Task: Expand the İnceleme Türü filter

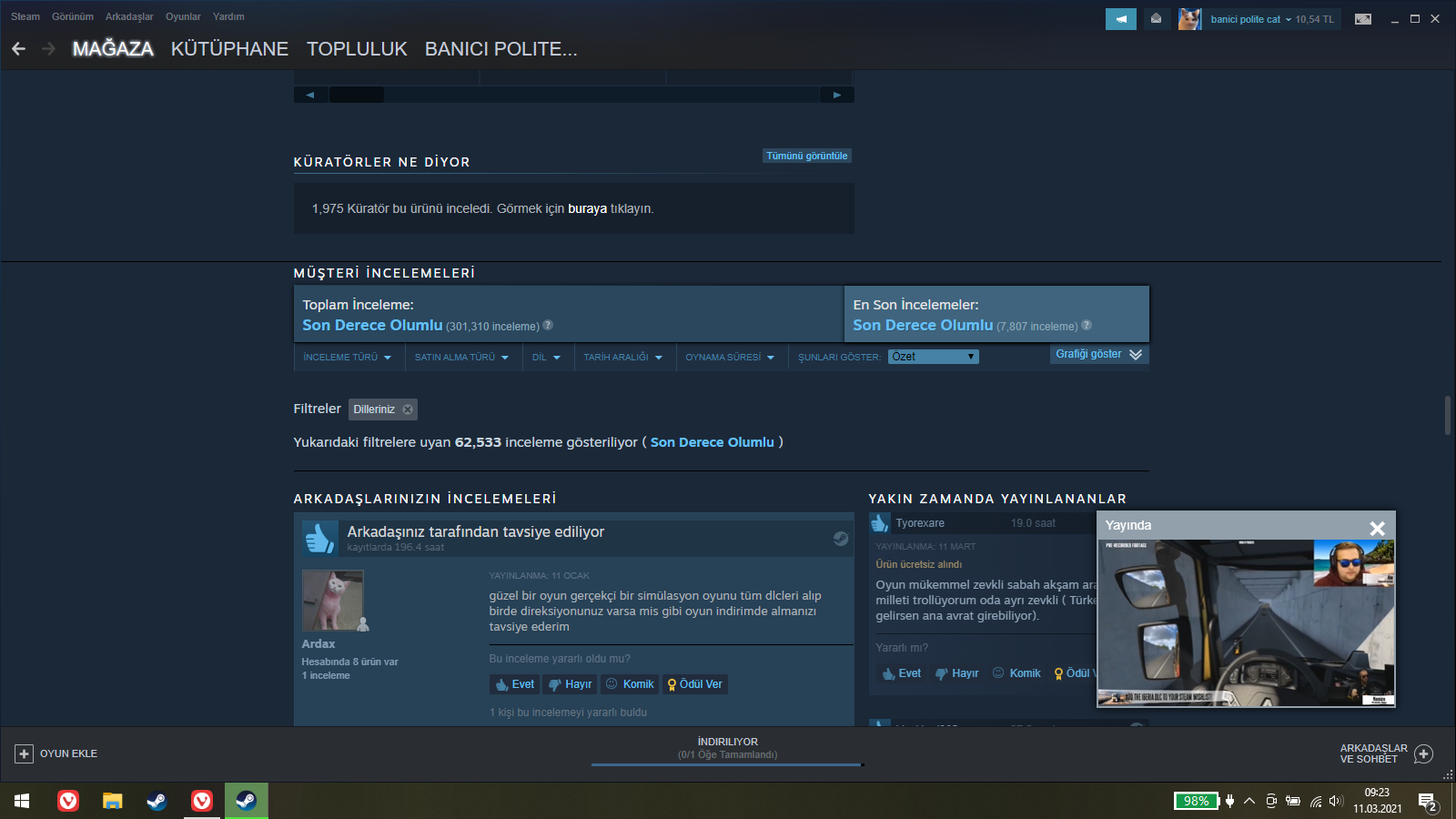Action: coord(348,357)
